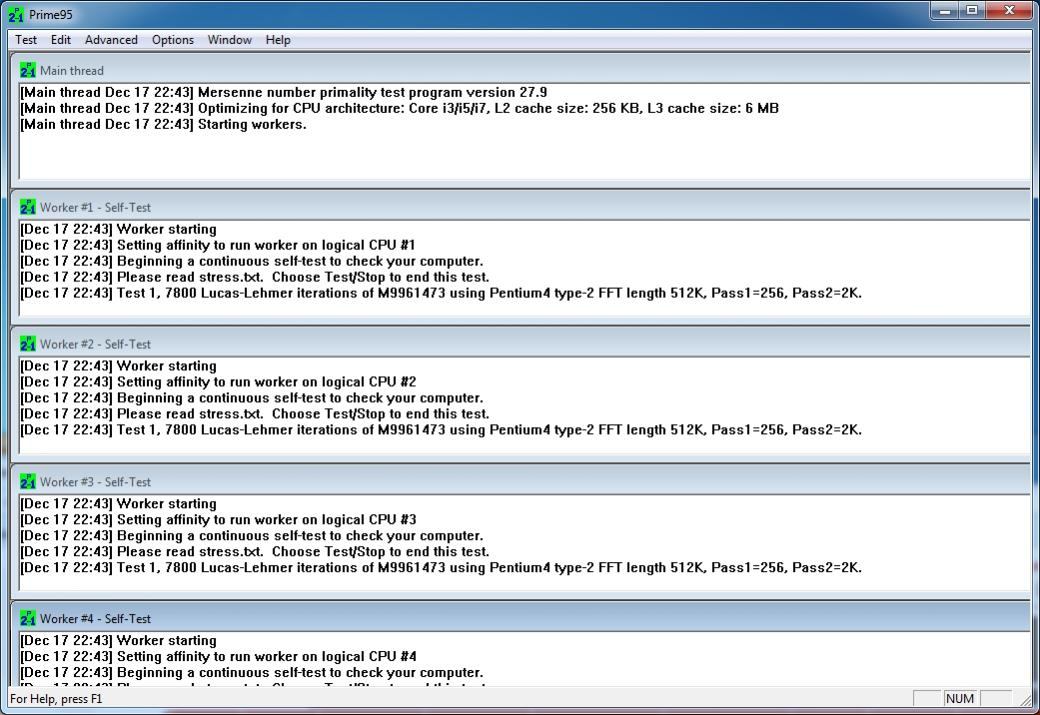The image size is (1040, 715).
Task: Click the NUM indicator in status bar
Action: tap(960, 698)
